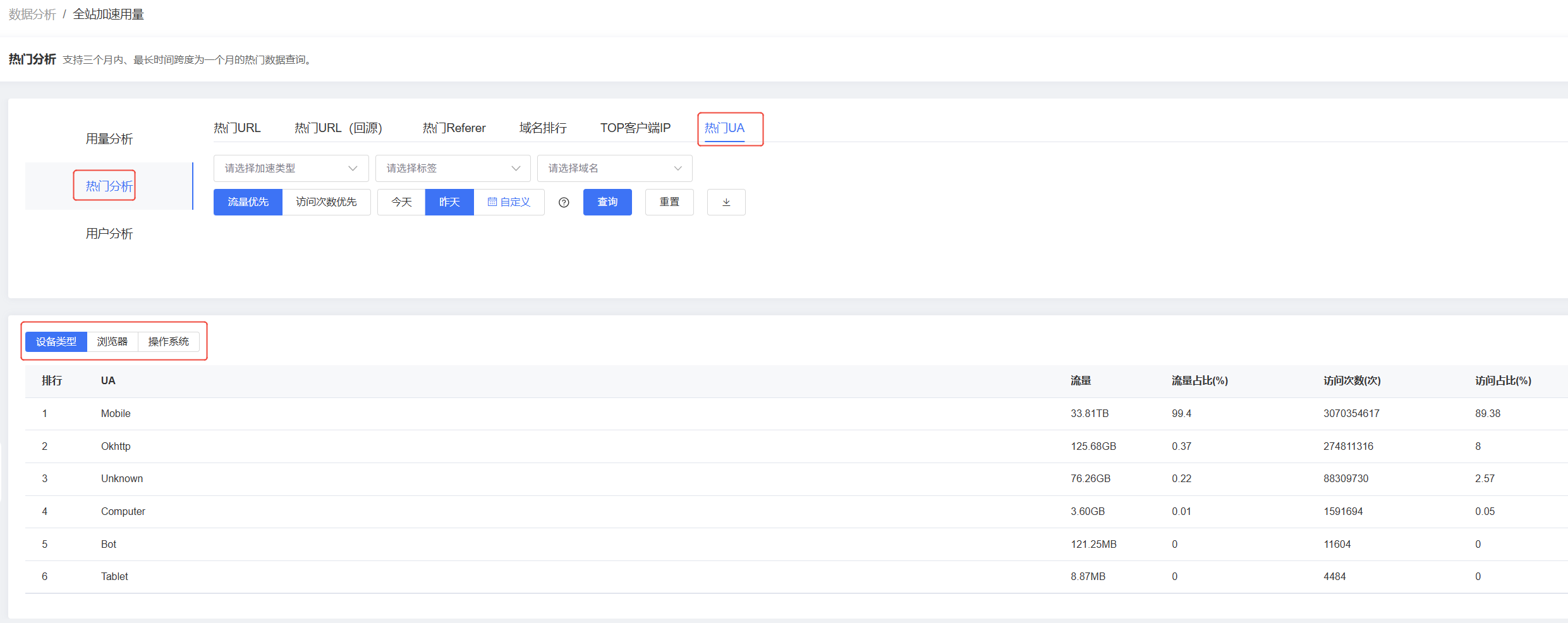Viewport: 1568px width, 623px height.
Task: Switch sorting to 访问次数优先
Action: coord(326,202)
